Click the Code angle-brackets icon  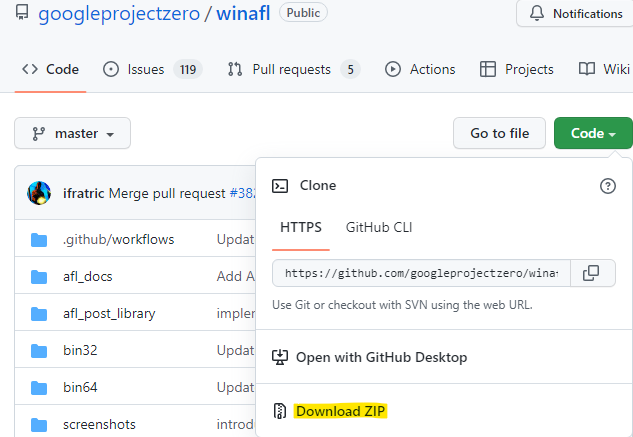pos(30,69)
